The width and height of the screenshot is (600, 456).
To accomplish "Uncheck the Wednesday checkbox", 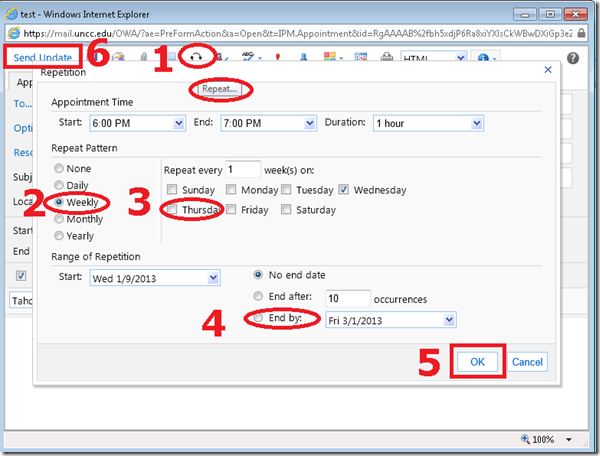I will pyautogui.click(x=344, y=190).
